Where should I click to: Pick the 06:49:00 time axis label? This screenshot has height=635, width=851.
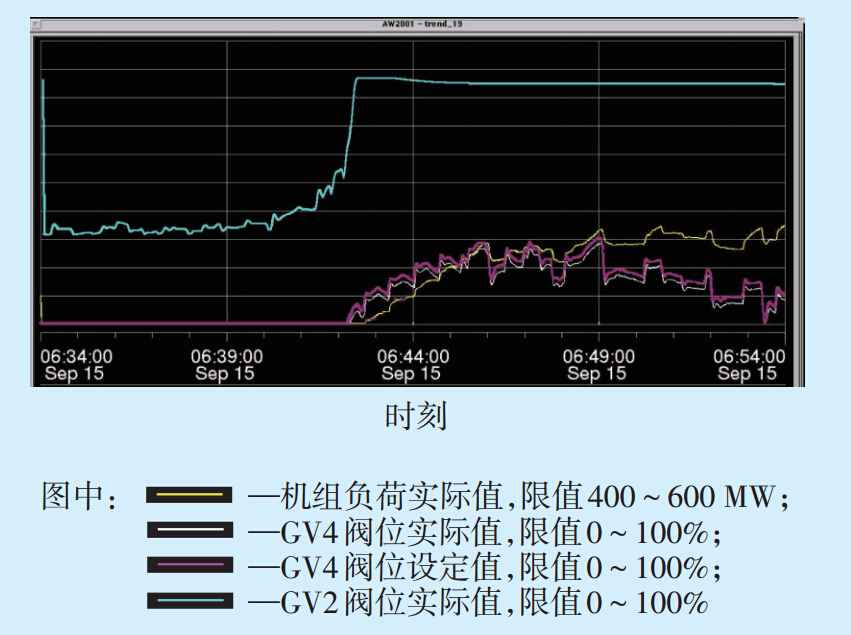pos(597,356)
